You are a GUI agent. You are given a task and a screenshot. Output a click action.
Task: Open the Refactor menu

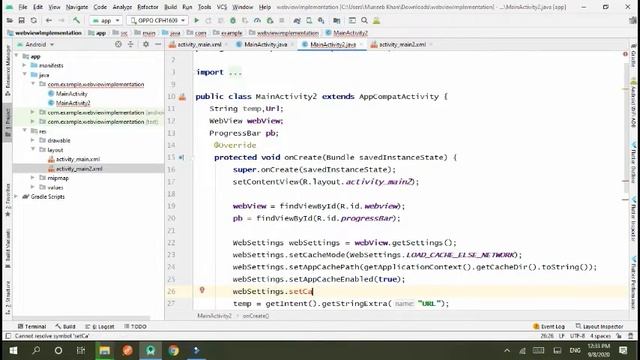[x=148, y=7]
